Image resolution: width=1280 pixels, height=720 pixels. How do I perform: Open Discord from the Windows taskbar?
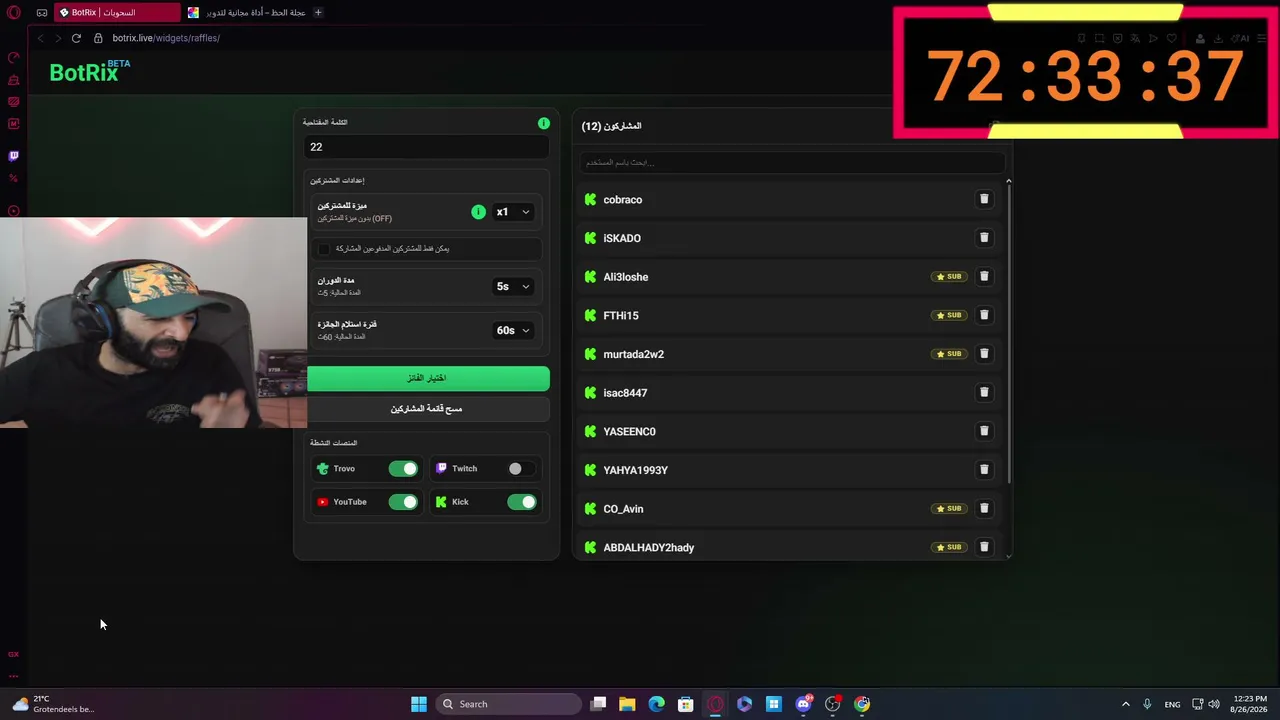click(x=803, y=704)
